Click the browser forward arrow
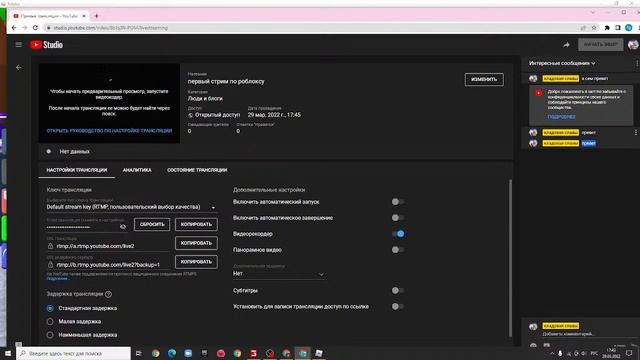The width and height of the screenshot is (640, 360). click(x=24, y=28)
